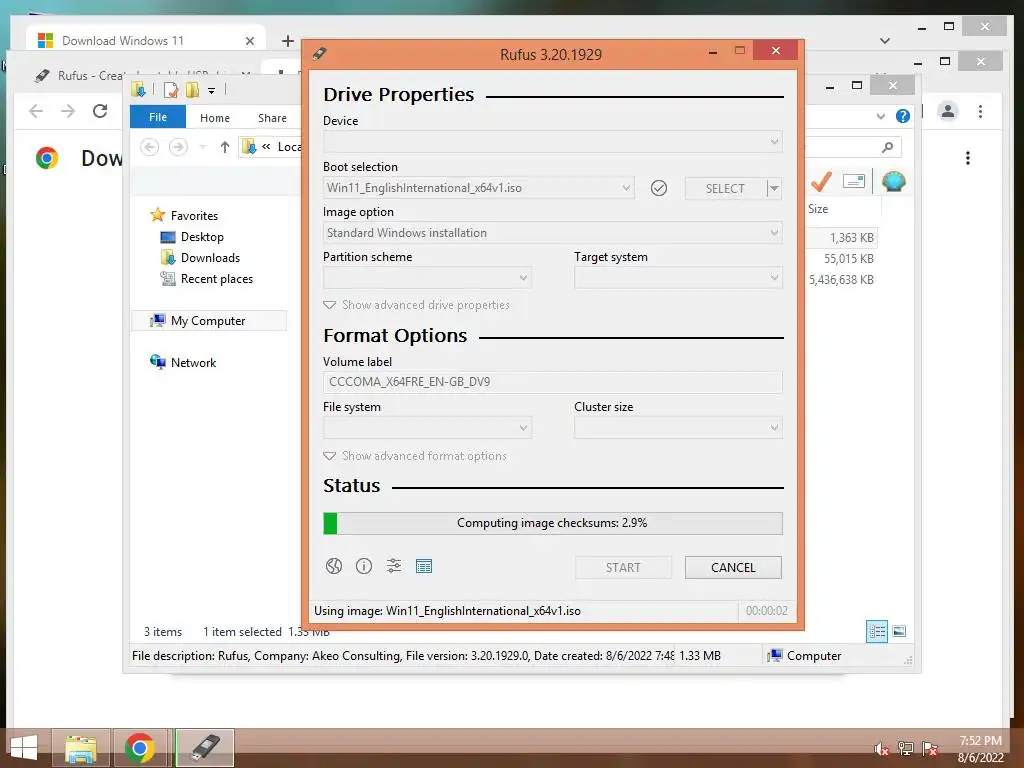Expand Show advanced format options
The width and height of the screenshot is (1024, 768).
coord(415,456)
